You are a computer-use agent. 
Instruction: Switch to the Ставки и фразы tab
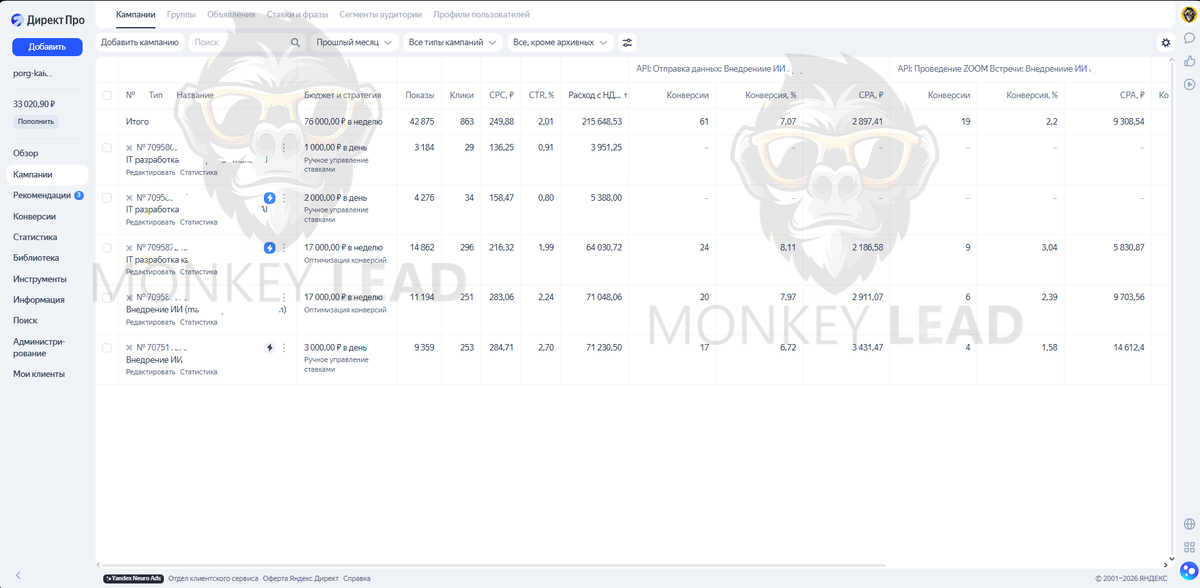point(297,15)
